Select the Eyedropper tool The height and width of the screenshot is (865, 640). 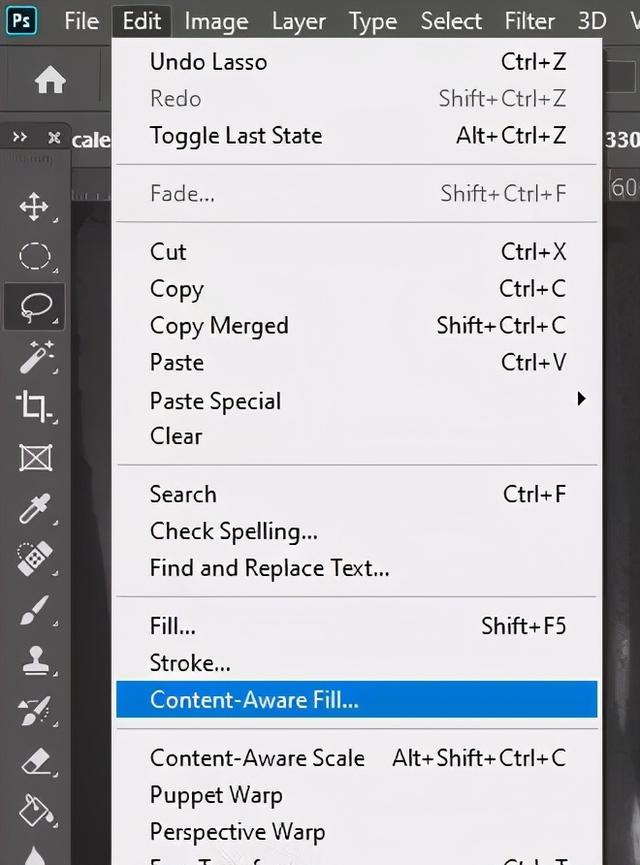[x=35, y=508]
